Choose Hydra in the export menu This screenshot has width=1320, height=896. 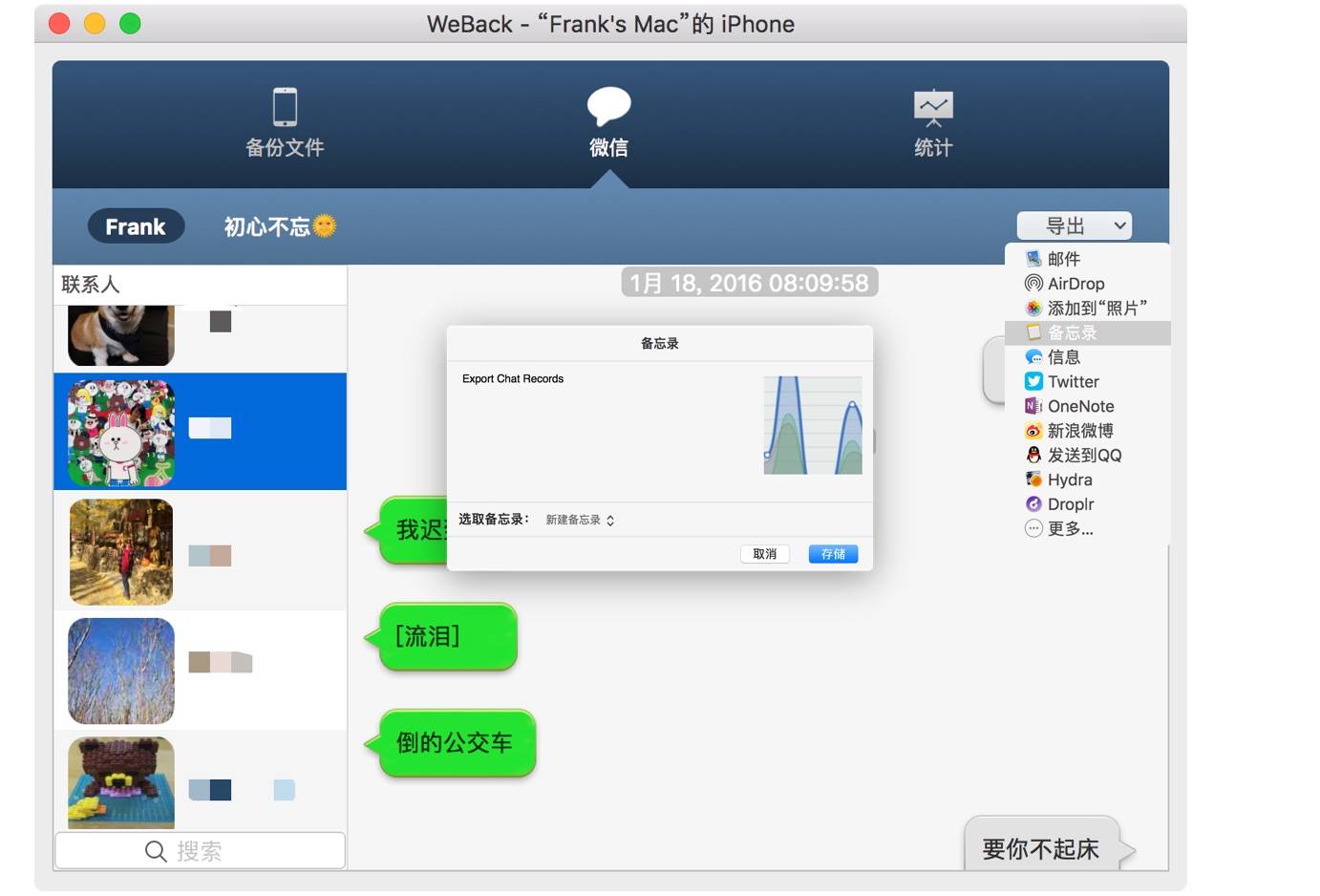click(1087, 480)
